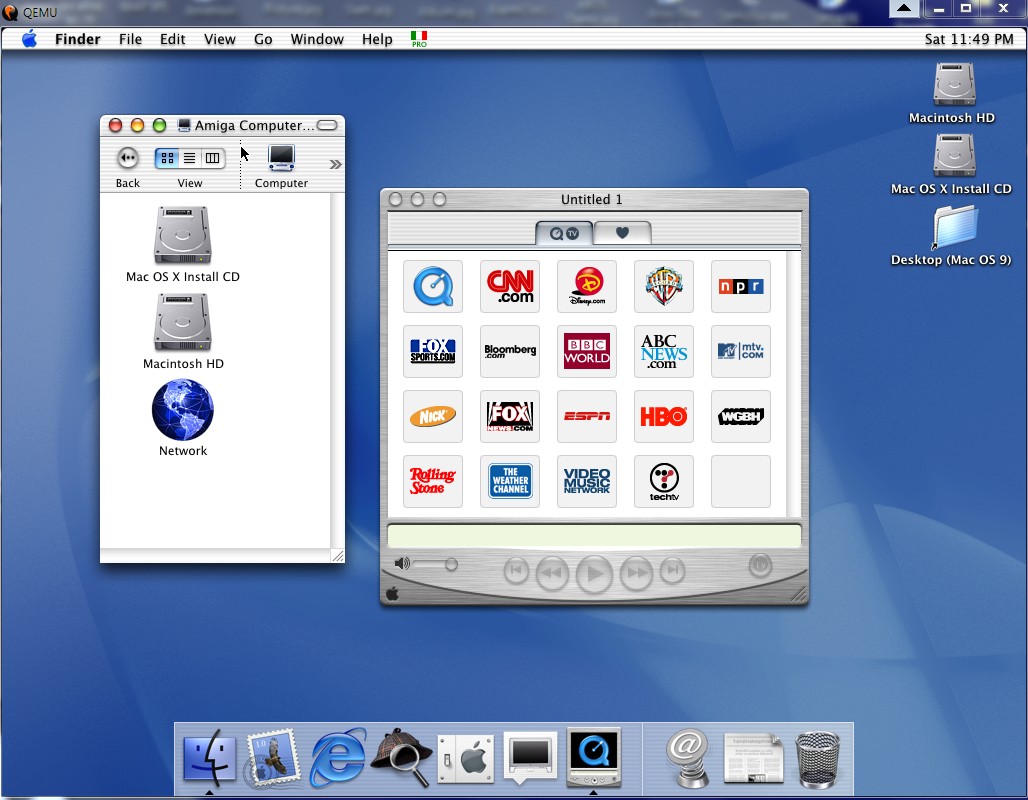Image resolution: width=1028 pixels, height=800 pixels.
Task: Expand the Finder toolbar overflow chevron
Action: (335, 164)
